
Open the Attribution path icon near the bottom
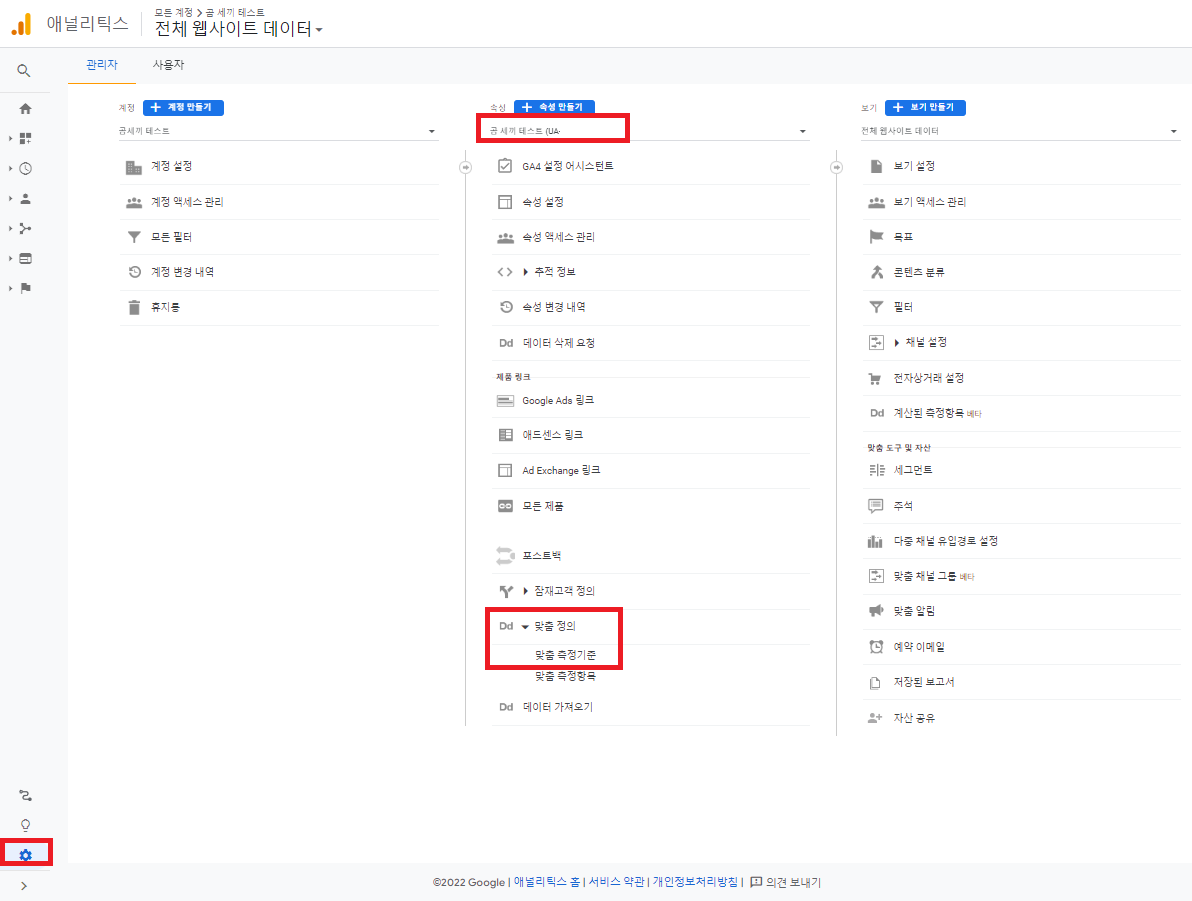(x=25, y=795)
